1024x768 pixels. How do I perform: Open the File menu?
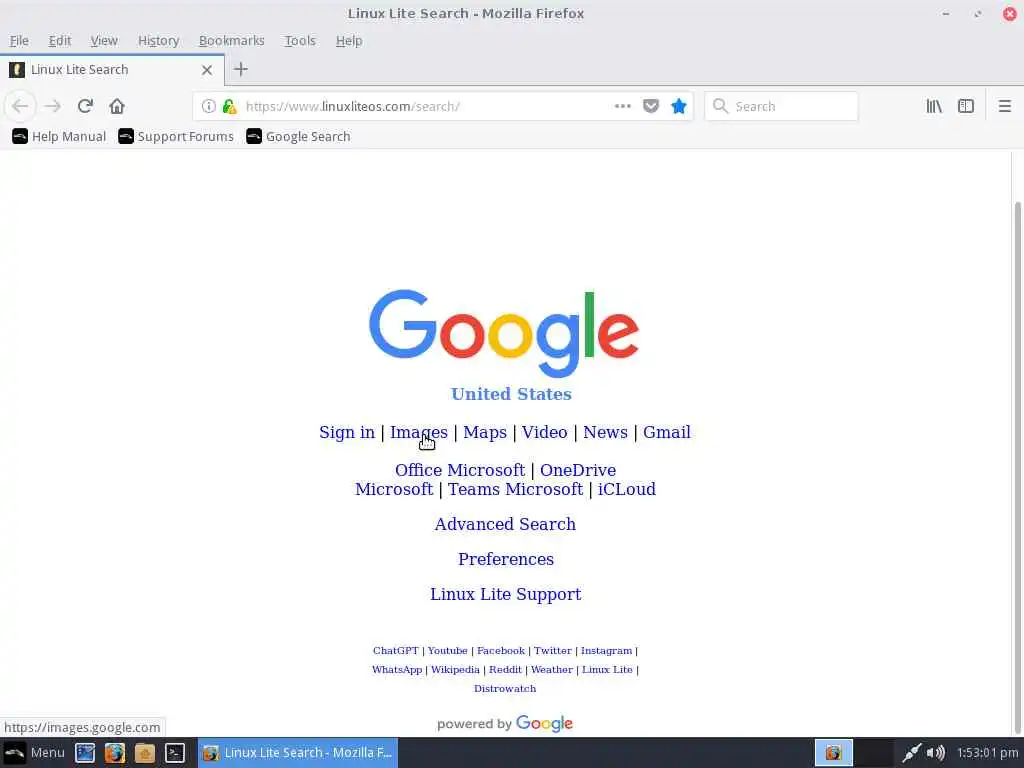pos(19,40)
